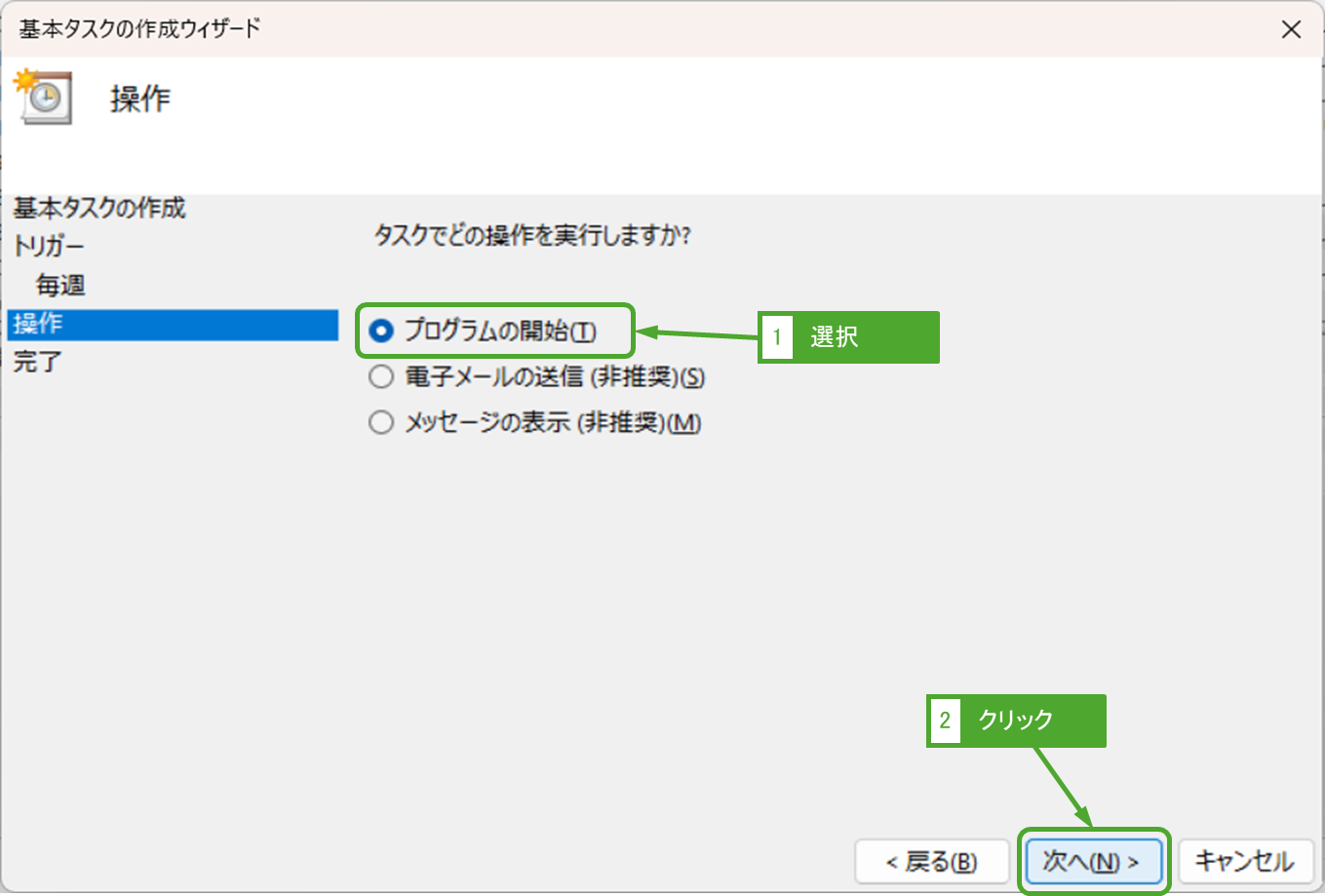Choose the 電子メールの送信 (非推奨) option

click(381, 377)
